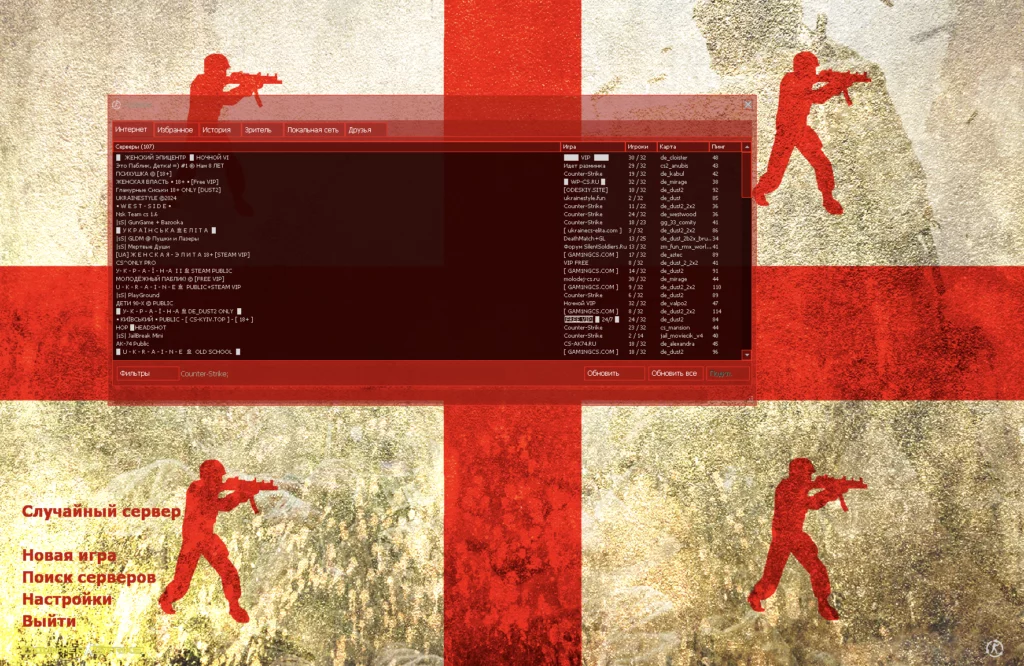Expand the Фильтры filter panel
Image resolution: width=1024 pixels, height=666 pixels.
coord(144,373)
